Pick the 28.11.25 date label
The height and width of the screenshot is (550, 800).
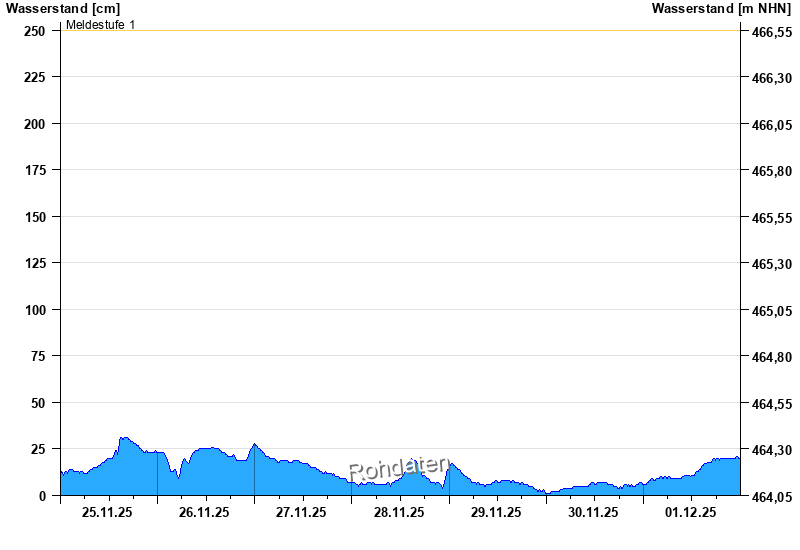point(399,512)
